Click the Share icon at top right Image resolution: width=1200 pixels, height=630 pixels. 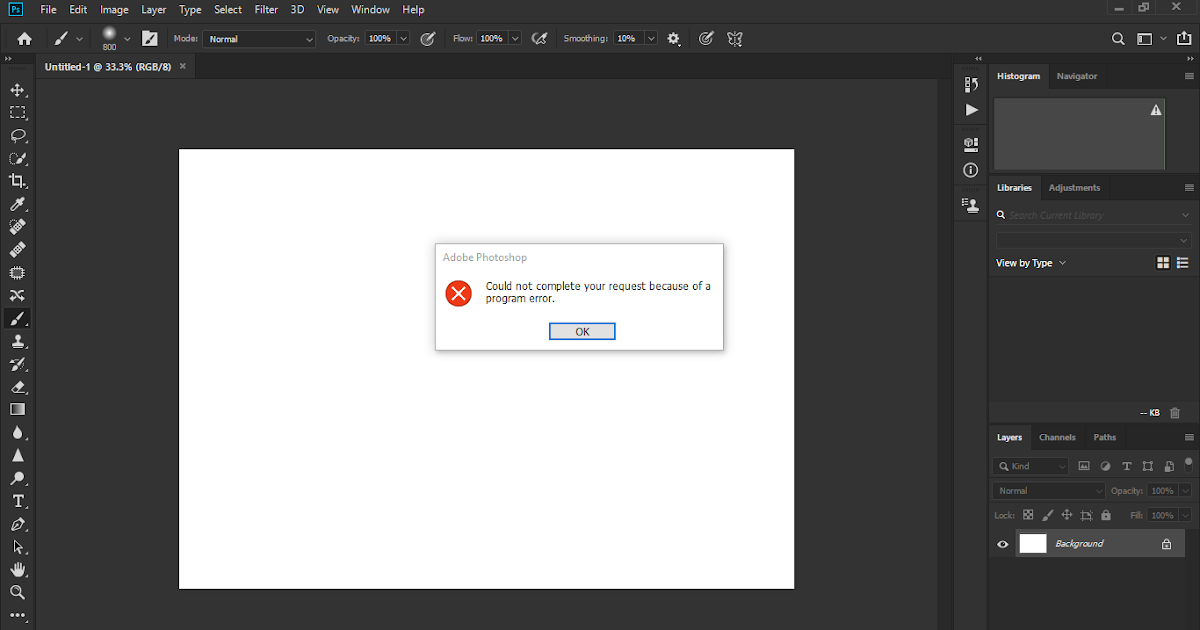(x=1185, y=39)
